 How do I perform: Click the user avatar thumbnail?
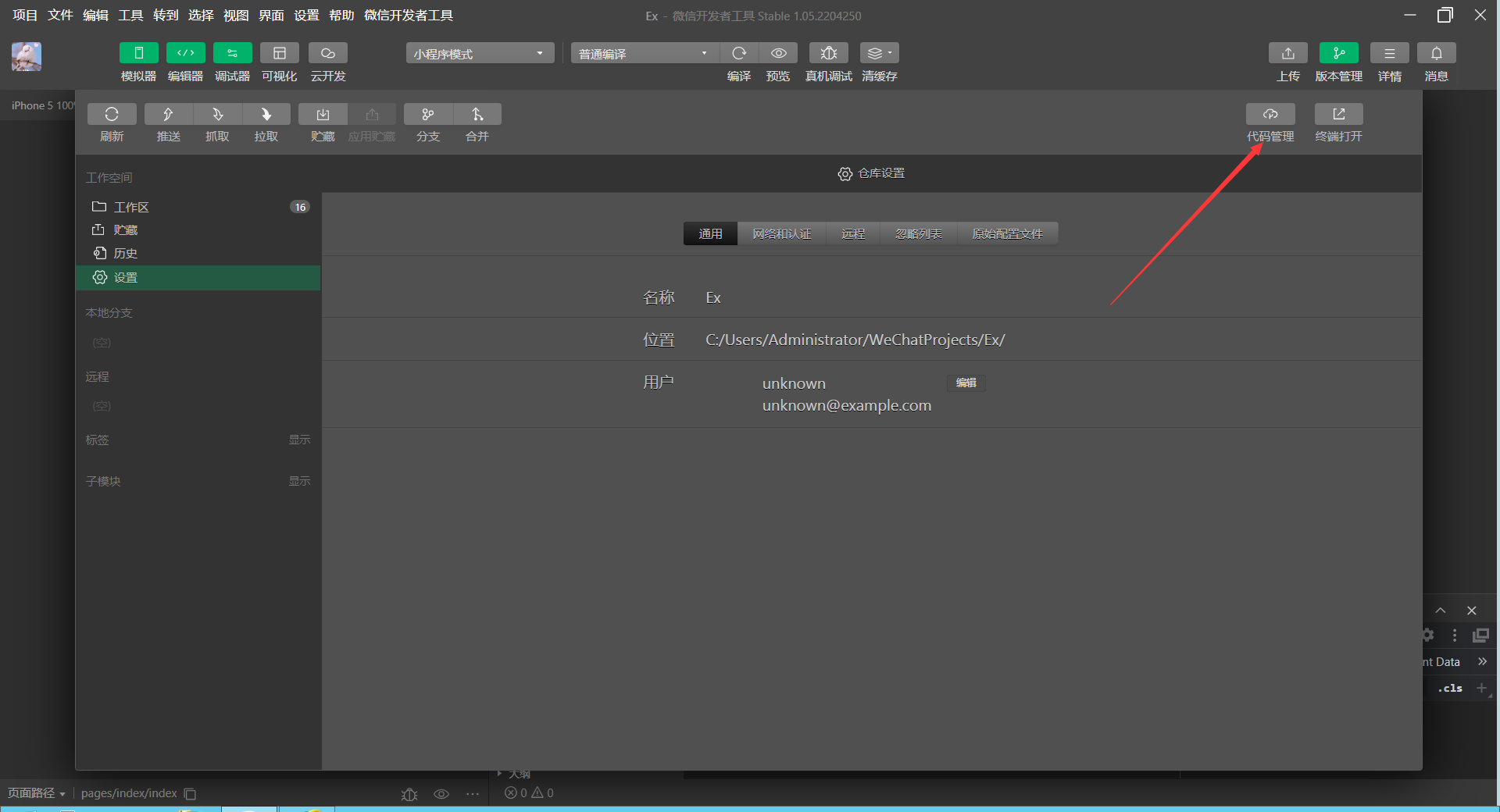27,57
